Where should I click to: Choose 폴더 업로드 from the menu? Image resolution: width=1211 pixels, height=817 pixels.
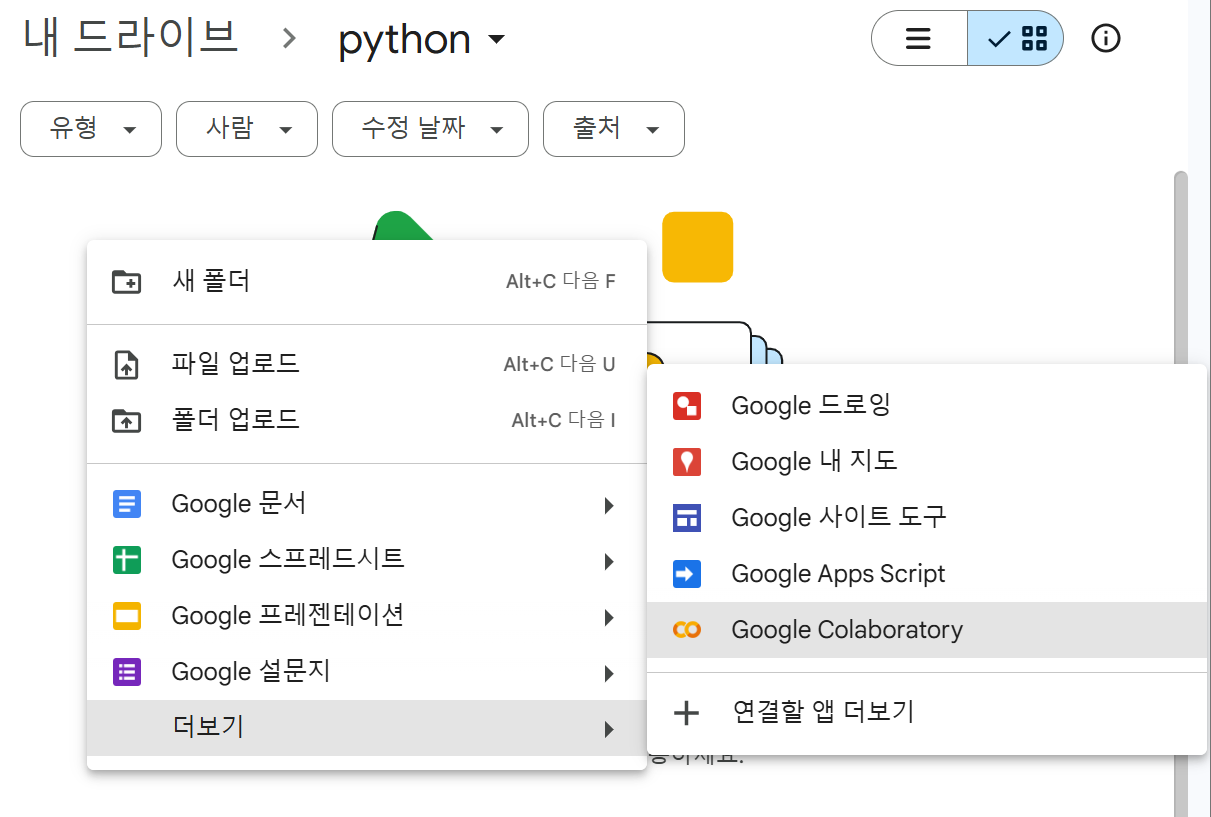tap(367, 420)
